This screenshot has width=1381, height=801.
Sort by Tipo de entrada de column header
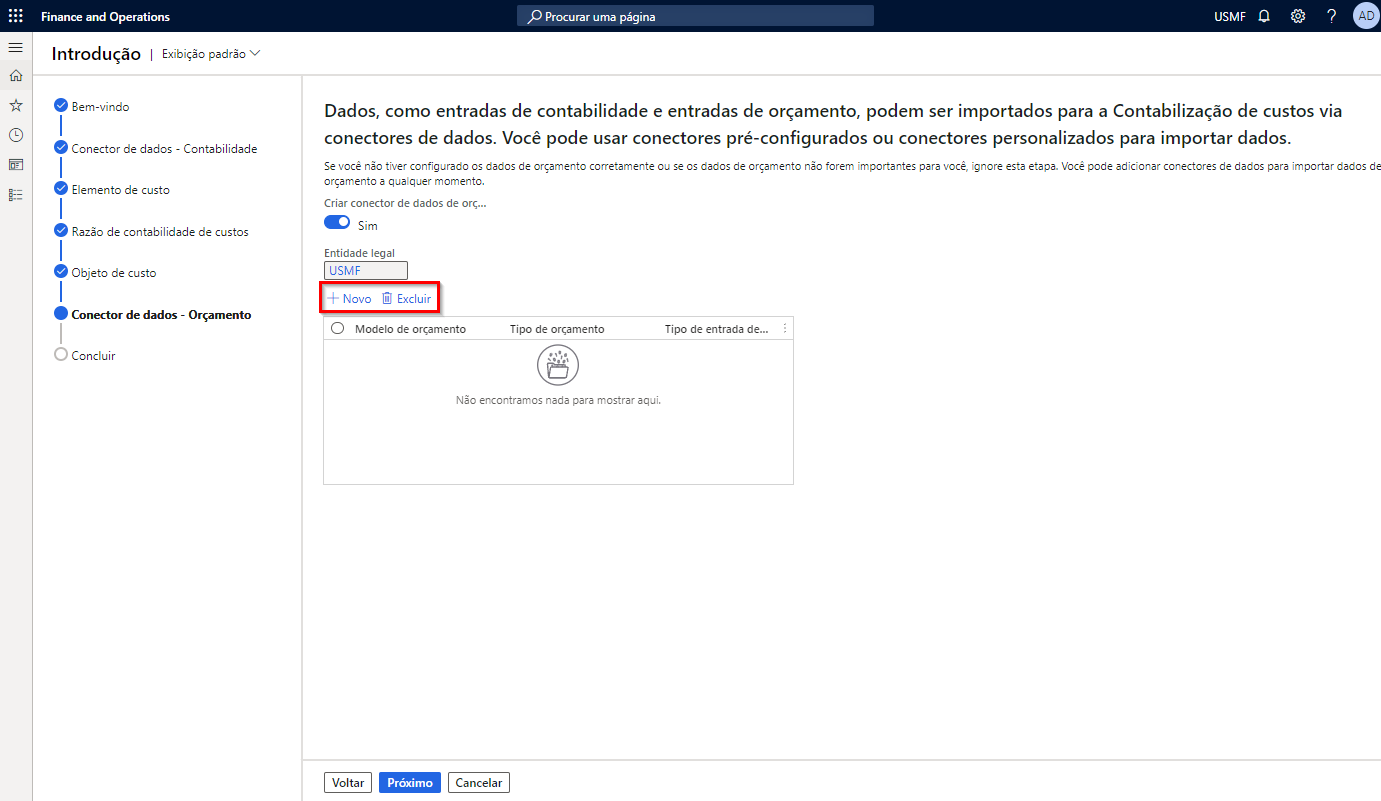pos(716,328)
